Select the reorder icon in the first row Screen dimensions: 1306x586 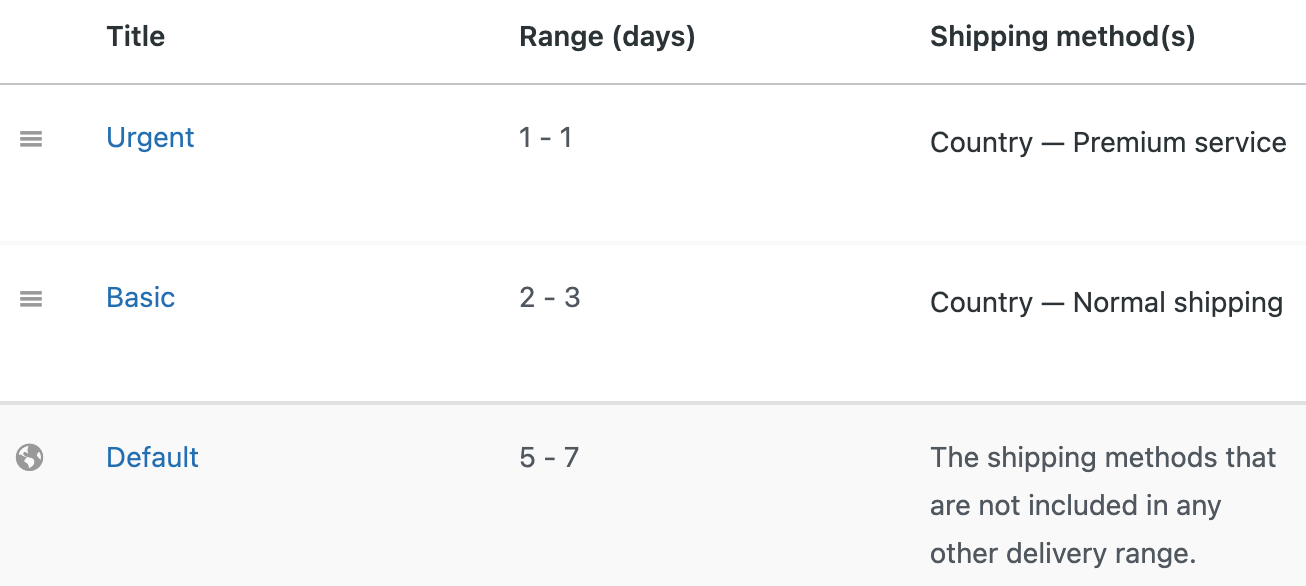pyautogui.click(x=31, y=139)
